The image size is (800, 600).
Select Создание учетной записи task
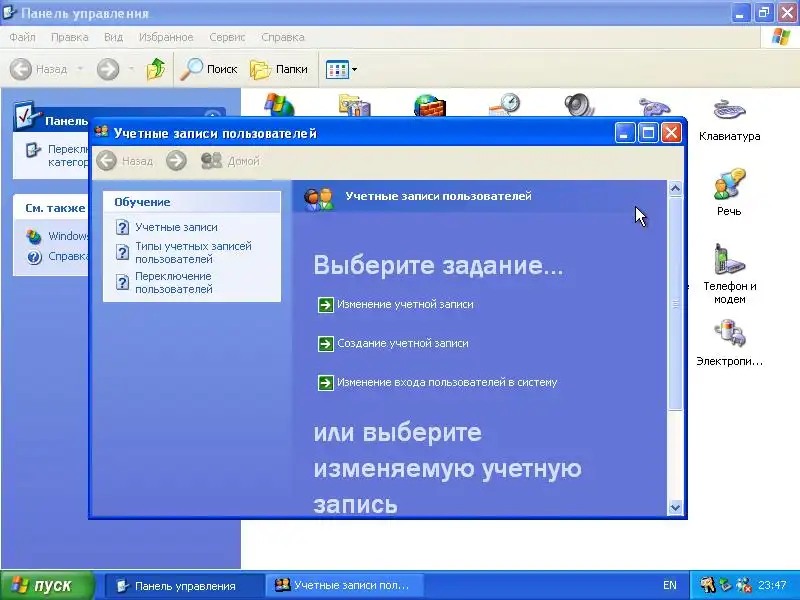pos(403,343)
